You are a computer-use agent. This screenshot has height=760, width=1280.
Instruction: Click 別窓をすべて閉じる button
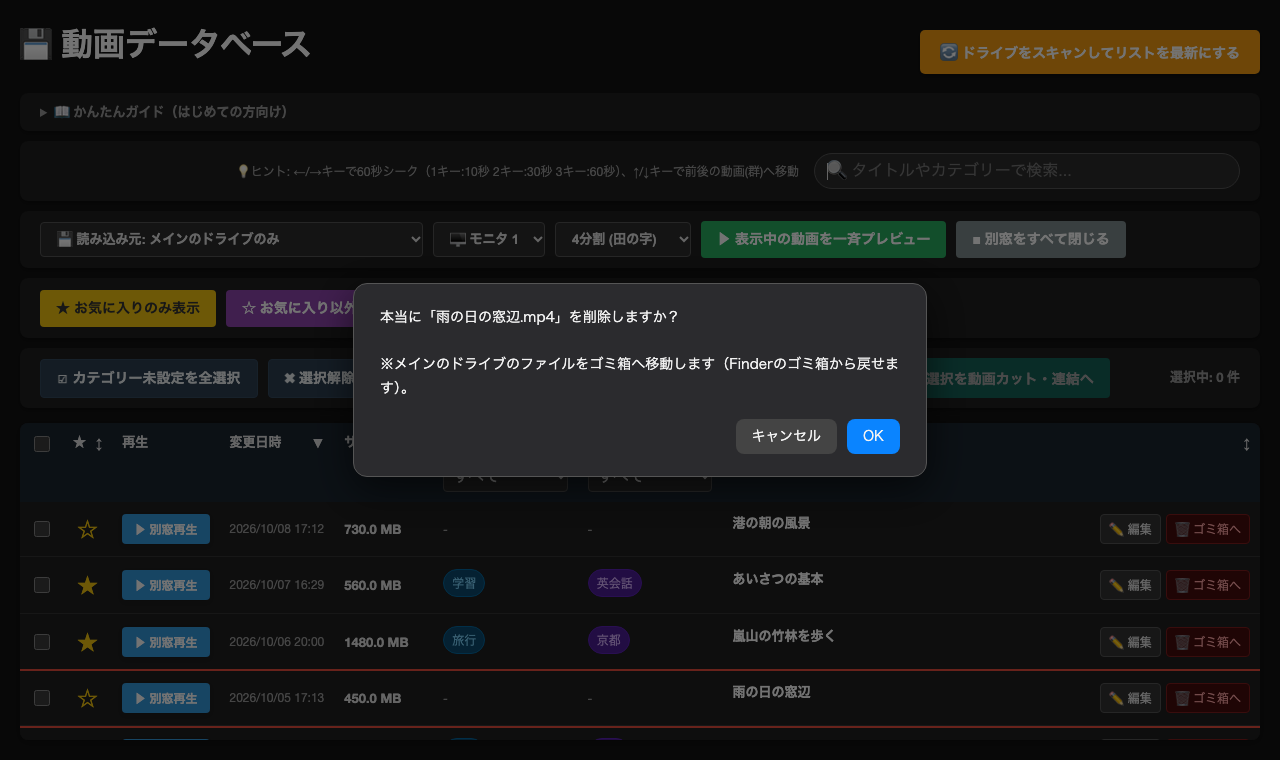[x=1041, y=239]
